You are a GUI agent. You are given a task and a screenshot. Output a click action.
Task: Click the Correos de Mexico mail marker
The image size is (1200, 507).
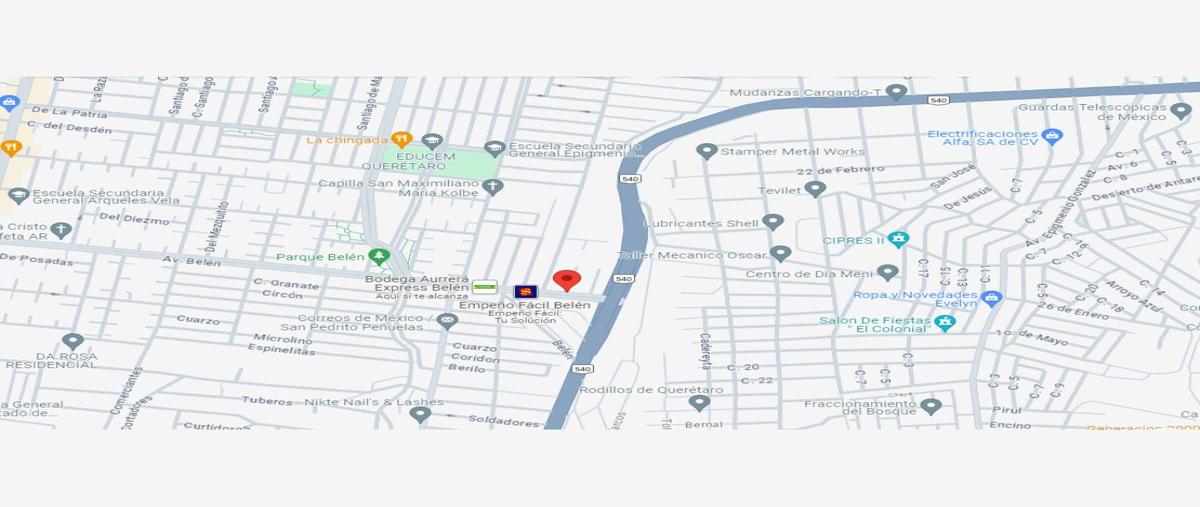[447, 321]
